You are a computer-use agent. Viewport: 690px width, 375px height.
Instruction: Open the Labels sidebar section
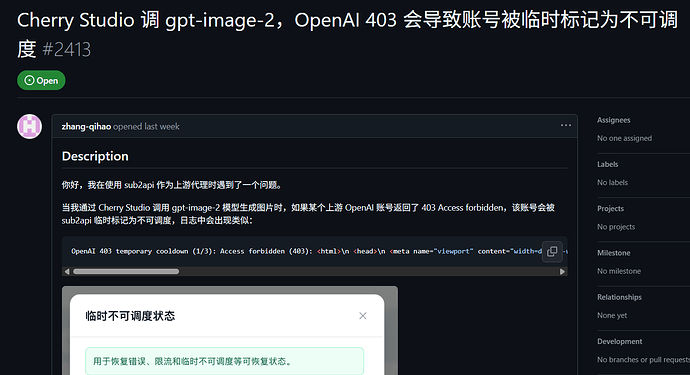click(608, 164)
